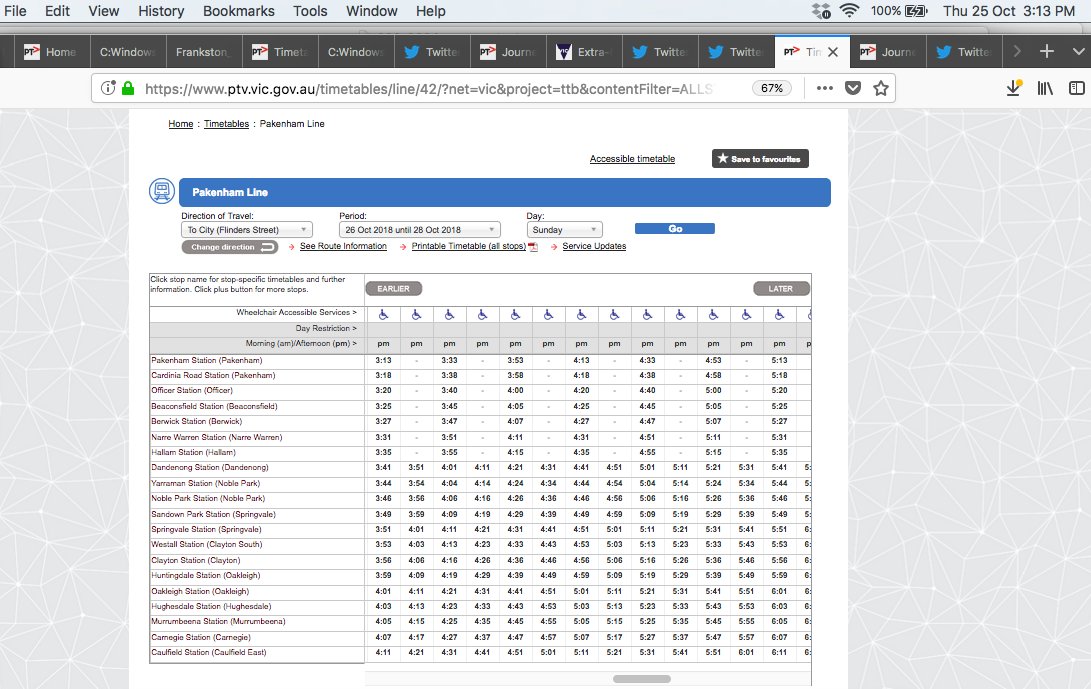
Task: Open See Route Information link
Action: 343,246
